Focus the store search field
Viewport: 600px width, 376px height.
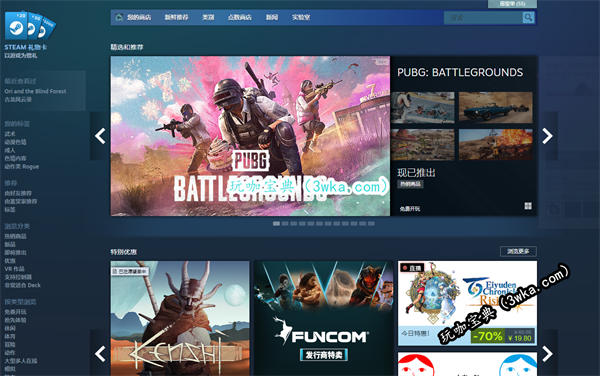pyautogui.click(x=483, y=17)
